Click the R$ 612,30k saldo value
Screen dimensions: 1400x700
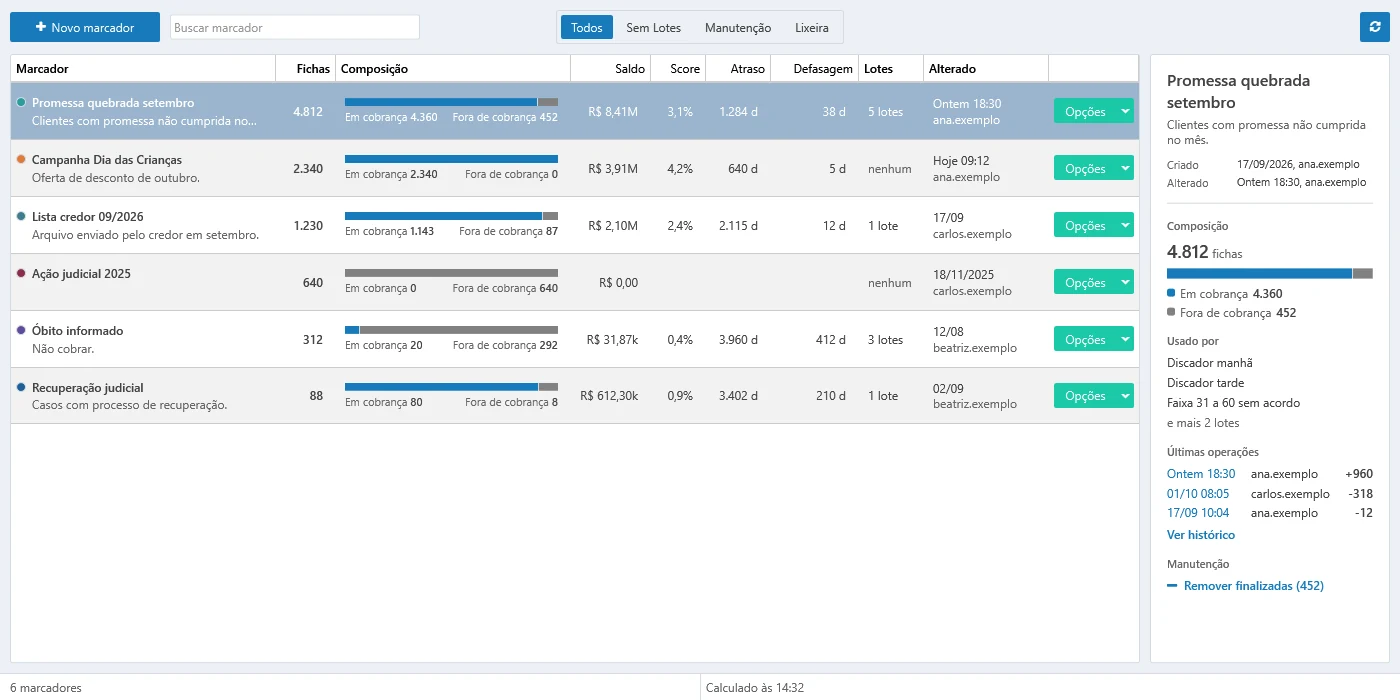609,396
